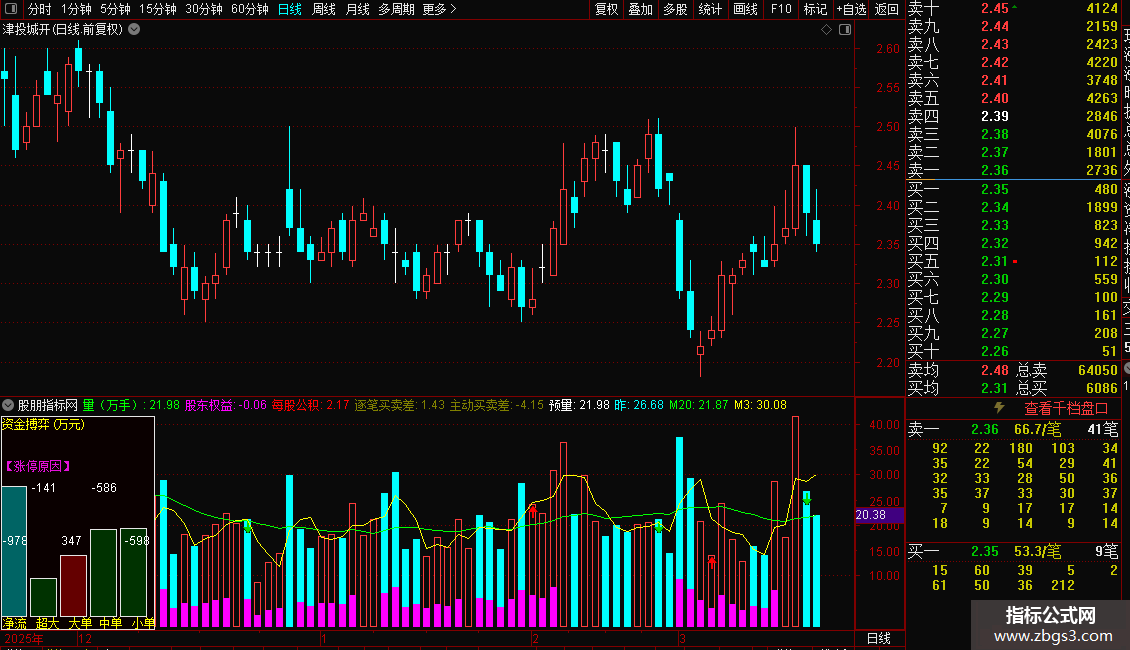1130x650 pixels.
Task: Click the 卖一 price 2.36 order row
Action: [1013, 170]
